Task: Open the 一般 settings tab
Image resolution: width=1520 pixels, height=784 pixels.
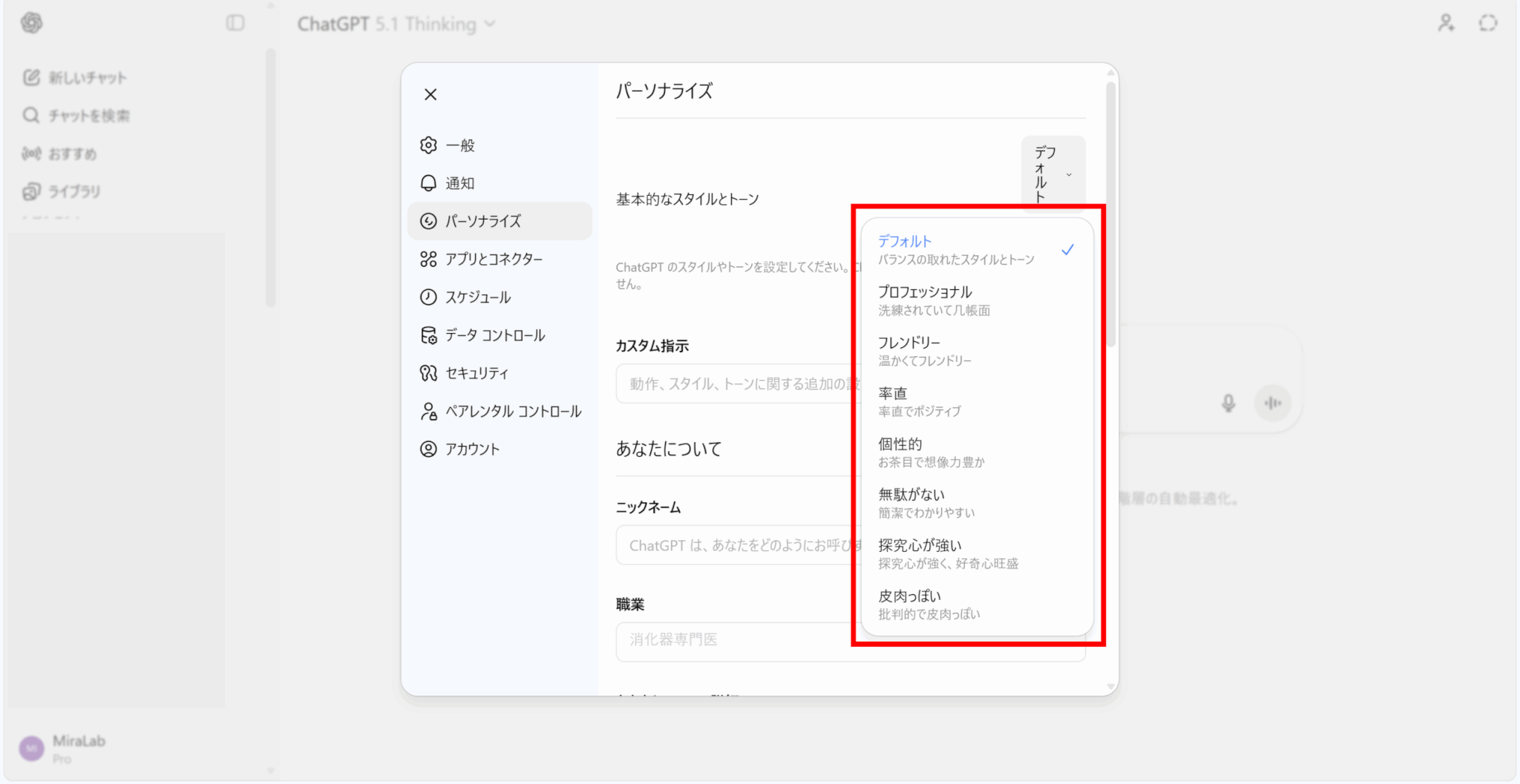Action: pyautogui.click(x=459, y=145)
